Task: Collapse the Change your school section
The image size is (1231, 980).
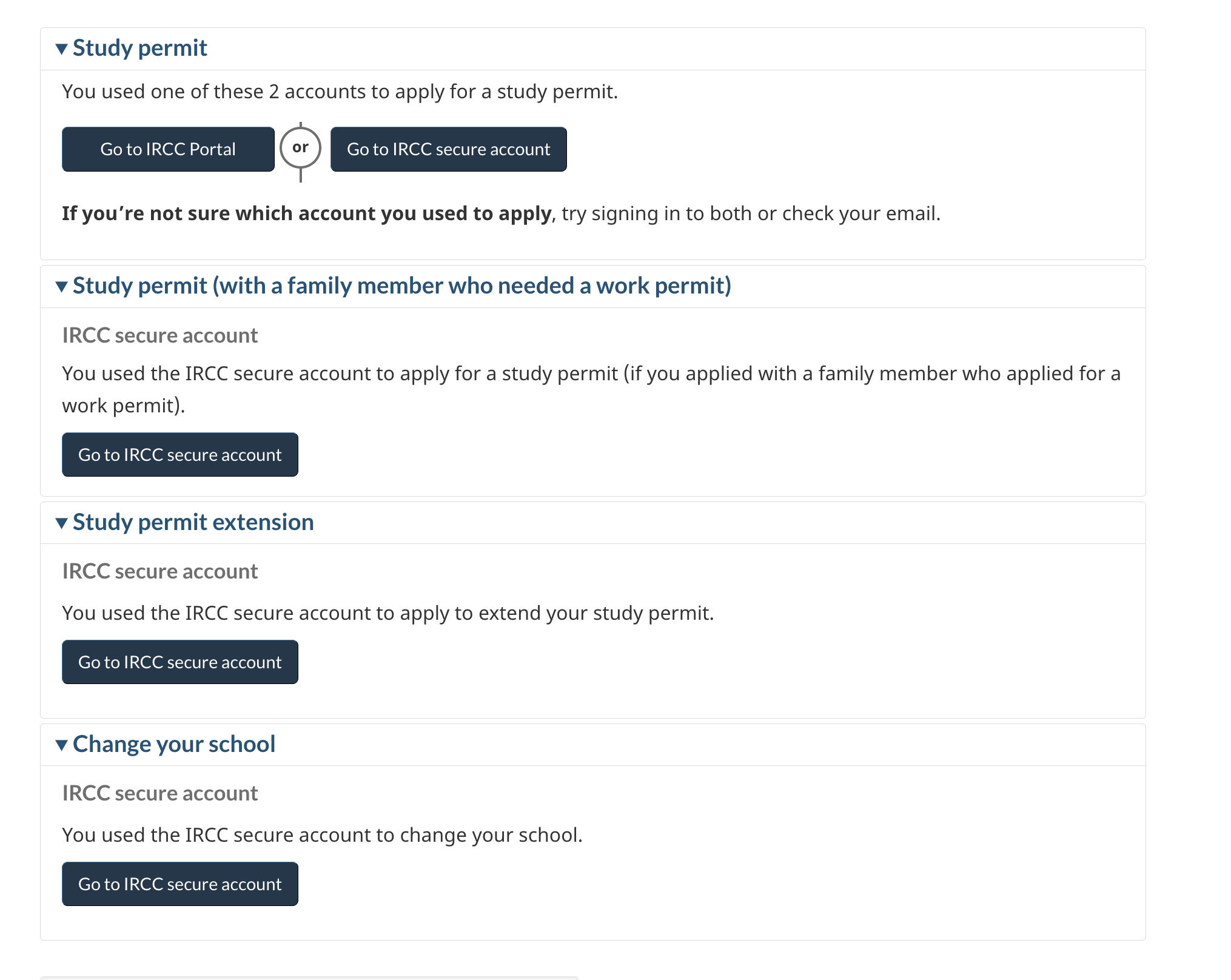Action: pyautogui.click(x=173, y=745)
